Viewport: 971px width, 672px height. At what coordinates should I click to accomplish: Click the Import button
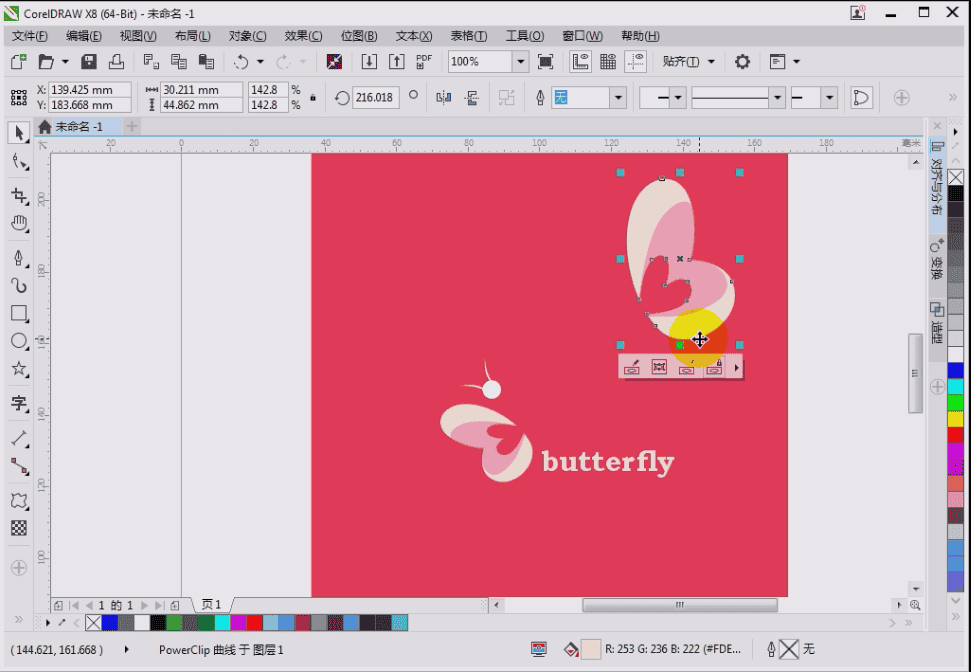click(x=369, y=61)
